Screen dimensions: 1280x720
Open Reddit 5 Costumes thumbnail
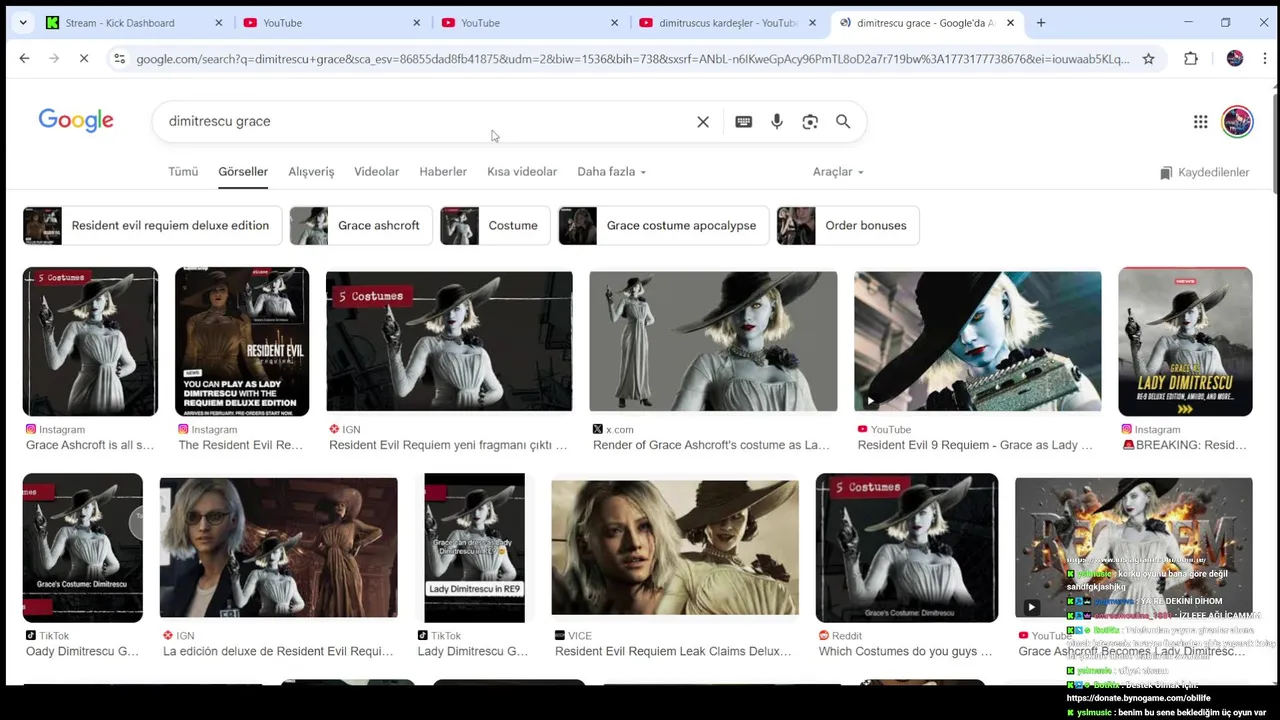click(907, 548)
